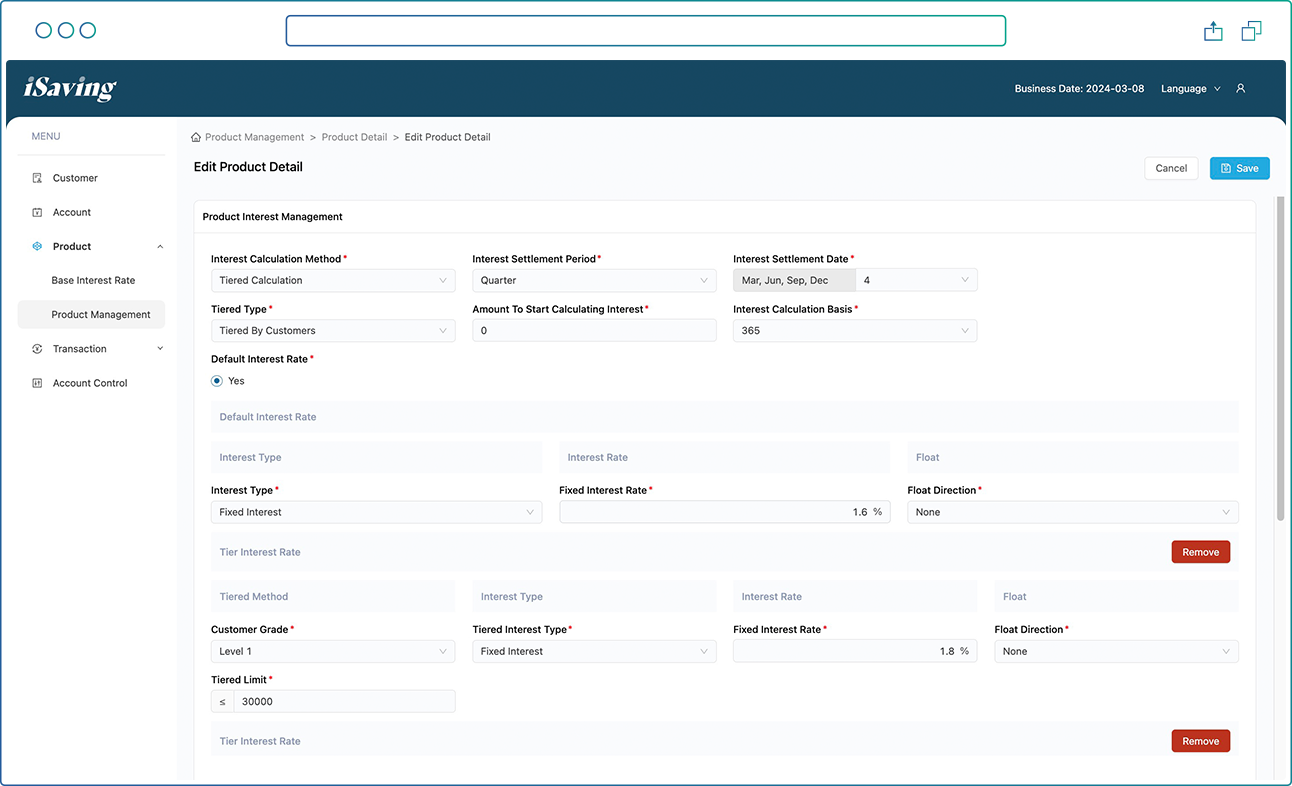Screen dimensions: 1292x786
Task: Collapse the Product menu chevron
Action: pyautogui.click(x=160, y=246)
